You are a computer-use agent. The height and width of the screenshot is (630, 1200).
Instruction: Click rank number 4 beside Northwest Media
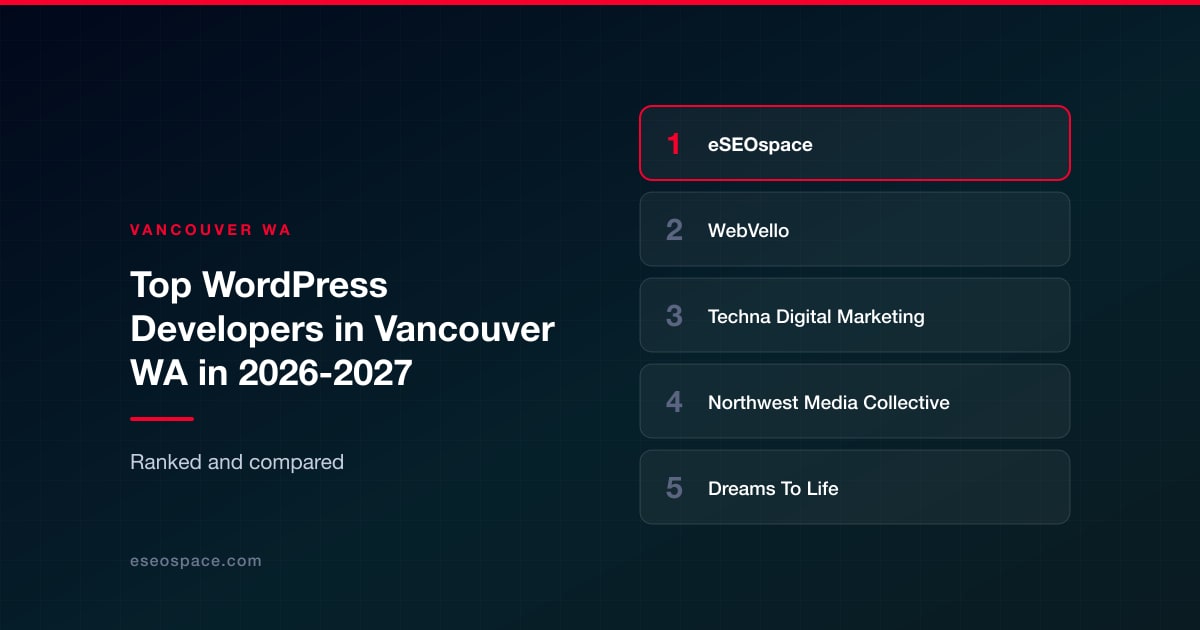coord(674,402)
